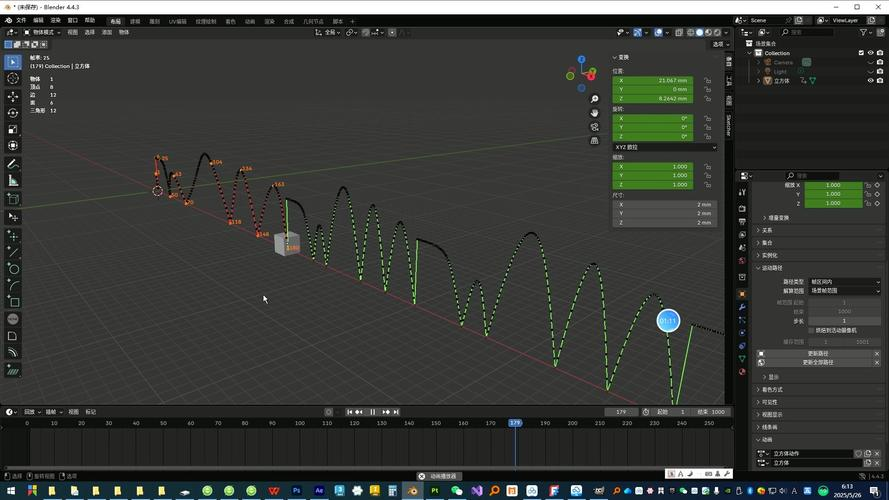Click the zoom magnifier in viewport
This screenshot has width=889, height=500.
594,99
